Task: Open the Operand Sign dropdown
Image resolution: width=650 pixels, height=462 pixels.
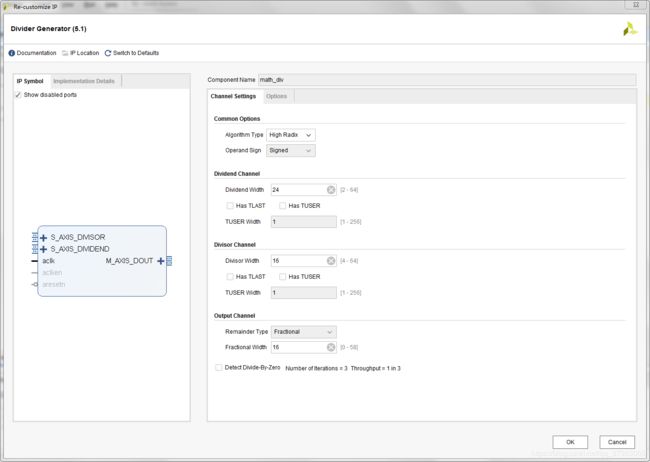Action: click(291, 151)
